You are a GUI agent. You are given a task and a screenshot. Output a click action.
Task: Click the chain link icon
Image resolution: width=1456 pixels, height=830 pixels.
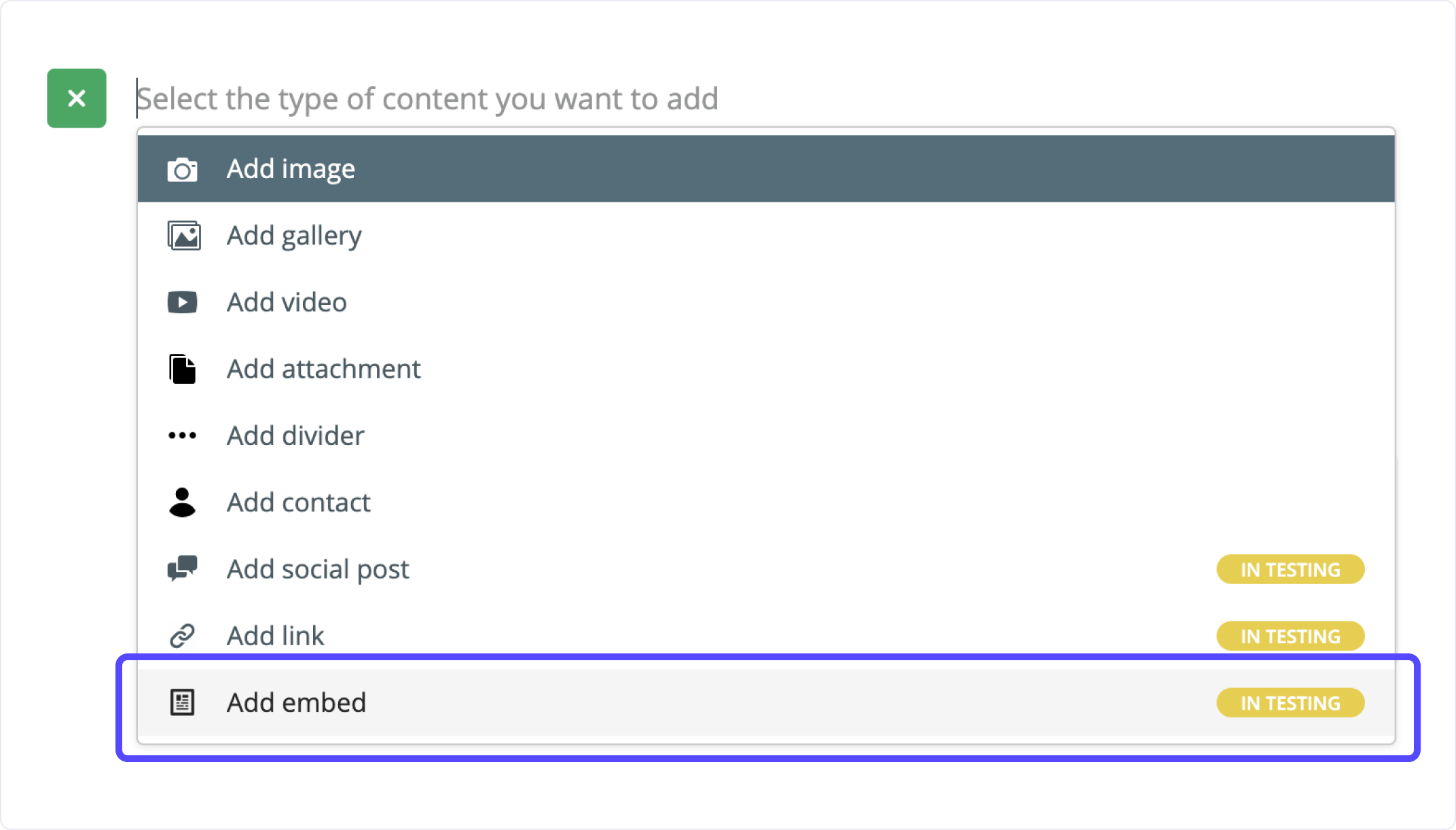[182, 636]
